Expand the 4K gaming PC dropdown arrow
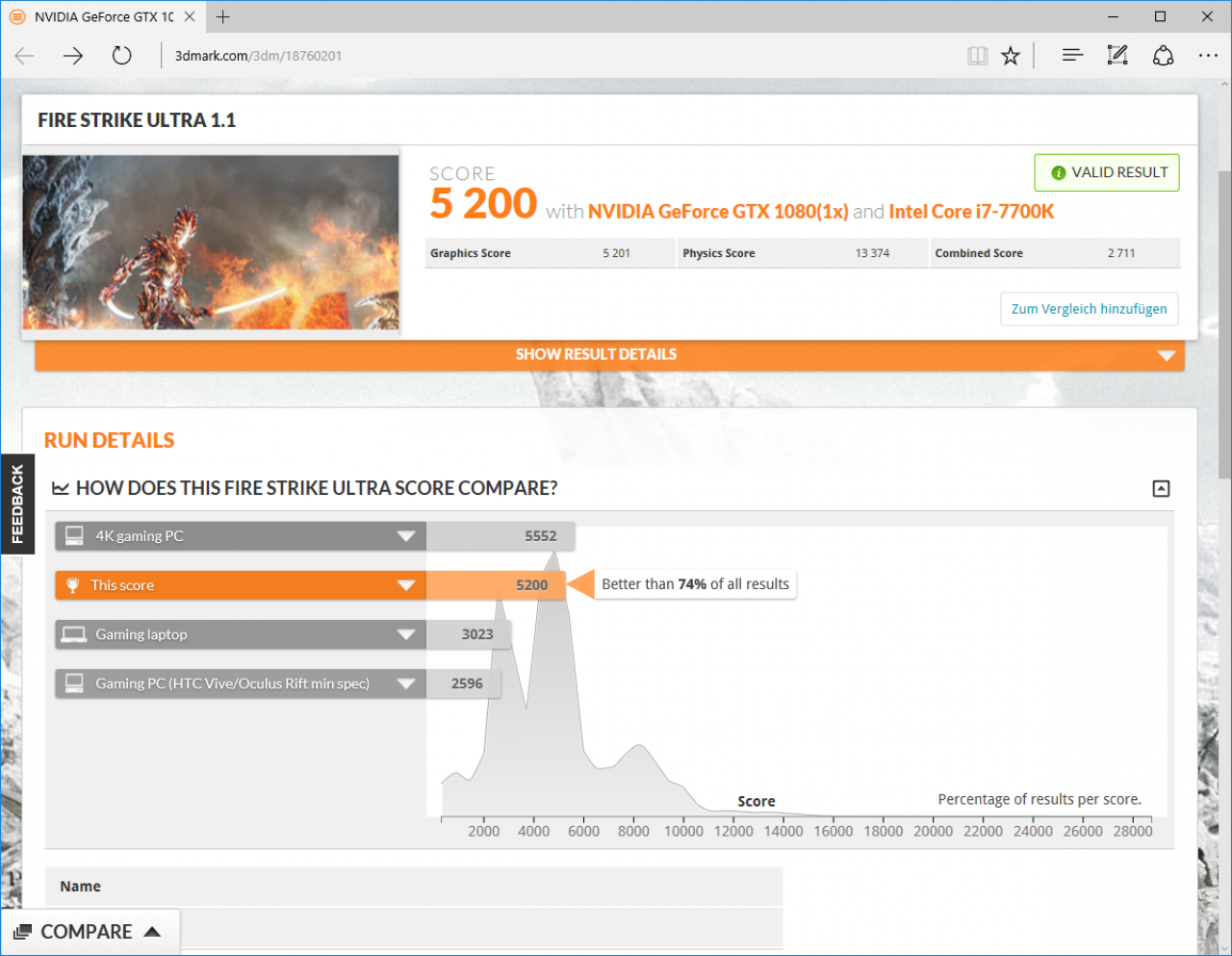The width and height of the screenshot is (1232, 956). click(406, 536)
